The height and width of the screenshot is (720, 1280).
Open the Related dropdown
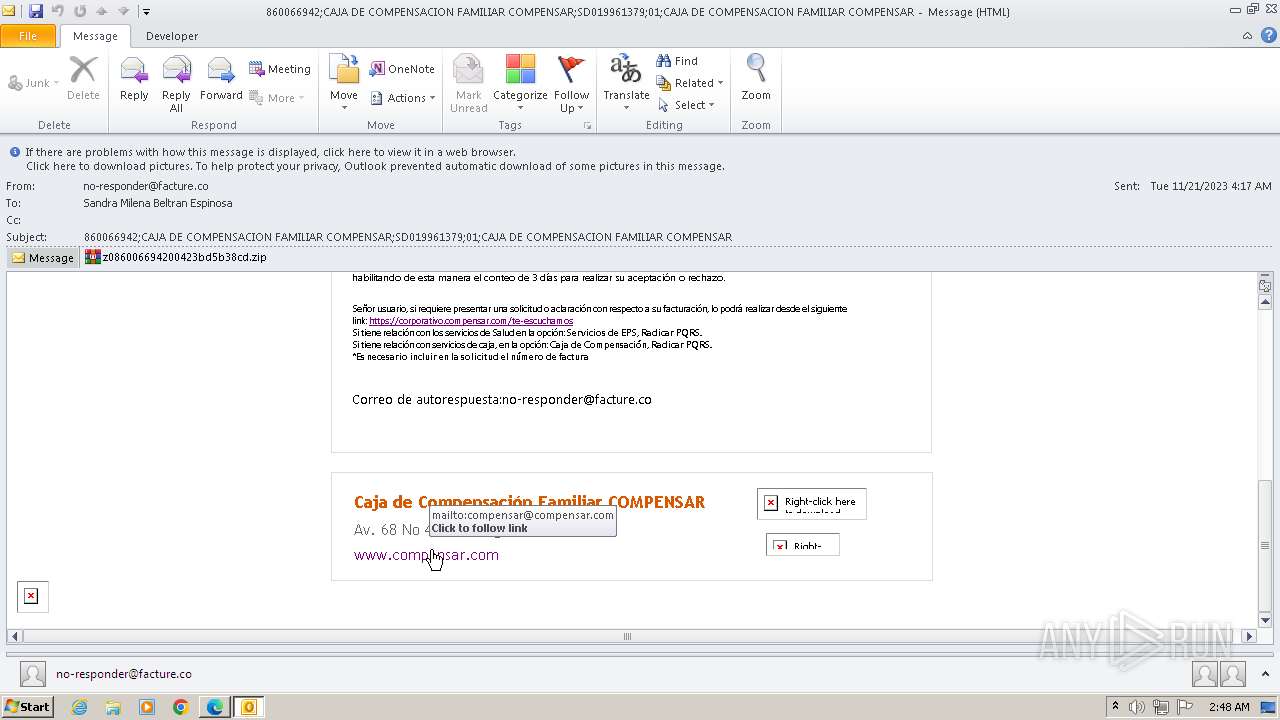[690, 83]
